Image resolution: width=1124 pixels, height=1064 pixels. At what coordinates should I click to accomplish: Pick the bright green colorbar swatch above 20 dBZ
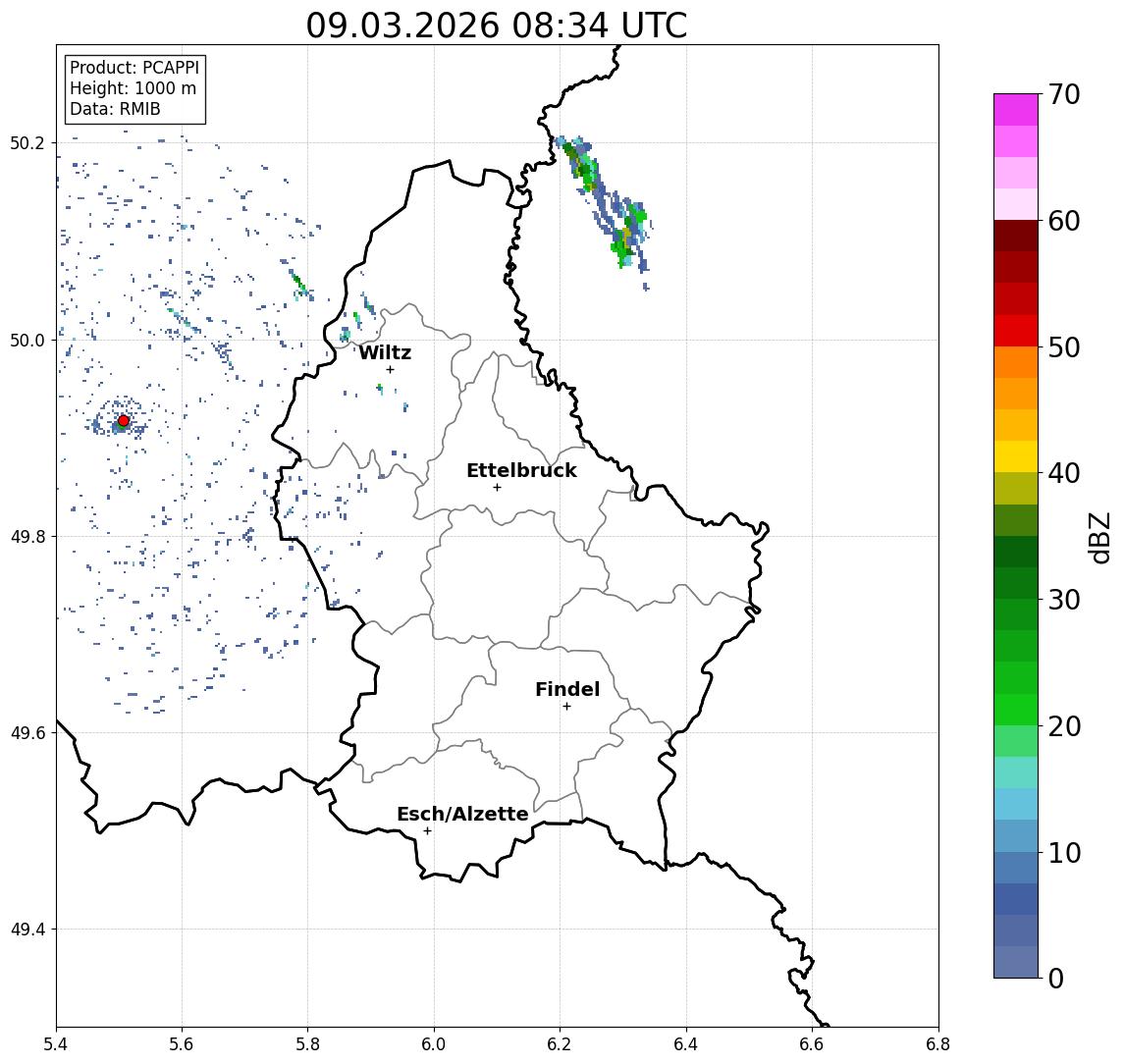tap(1016, 710)
